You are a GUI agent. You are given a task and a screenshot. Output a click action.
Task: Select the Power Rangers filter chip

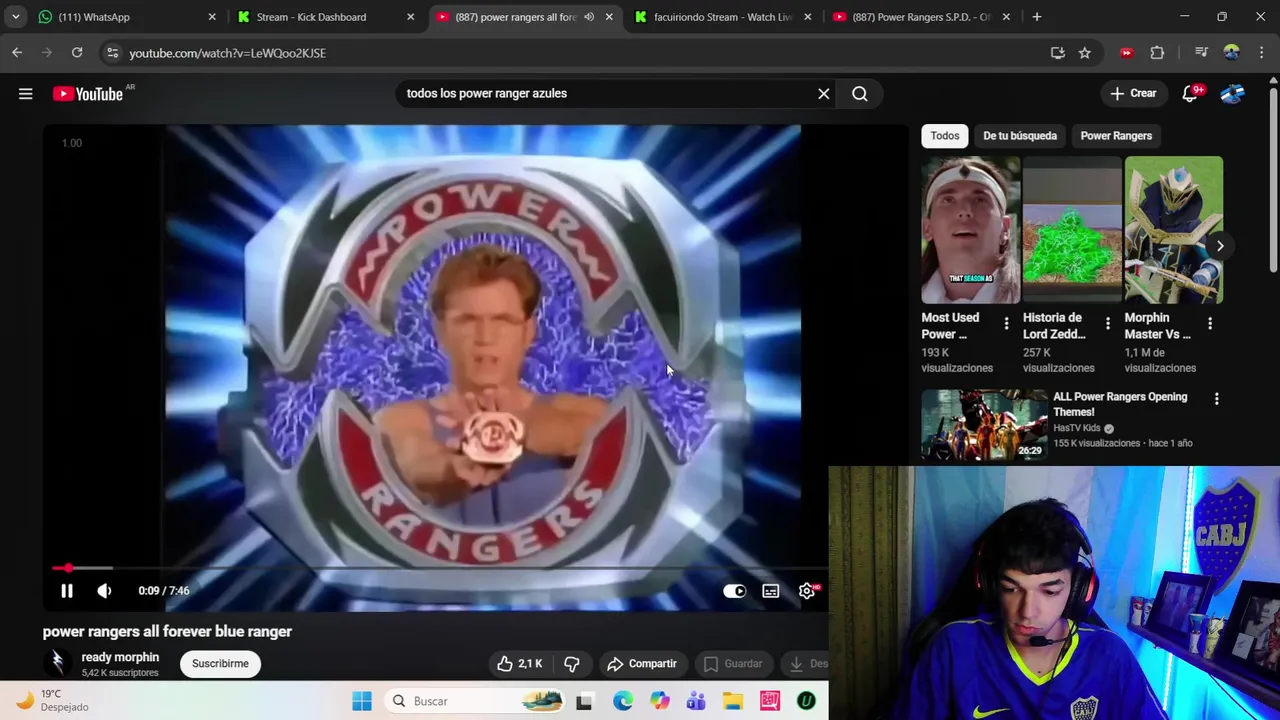1116,136
